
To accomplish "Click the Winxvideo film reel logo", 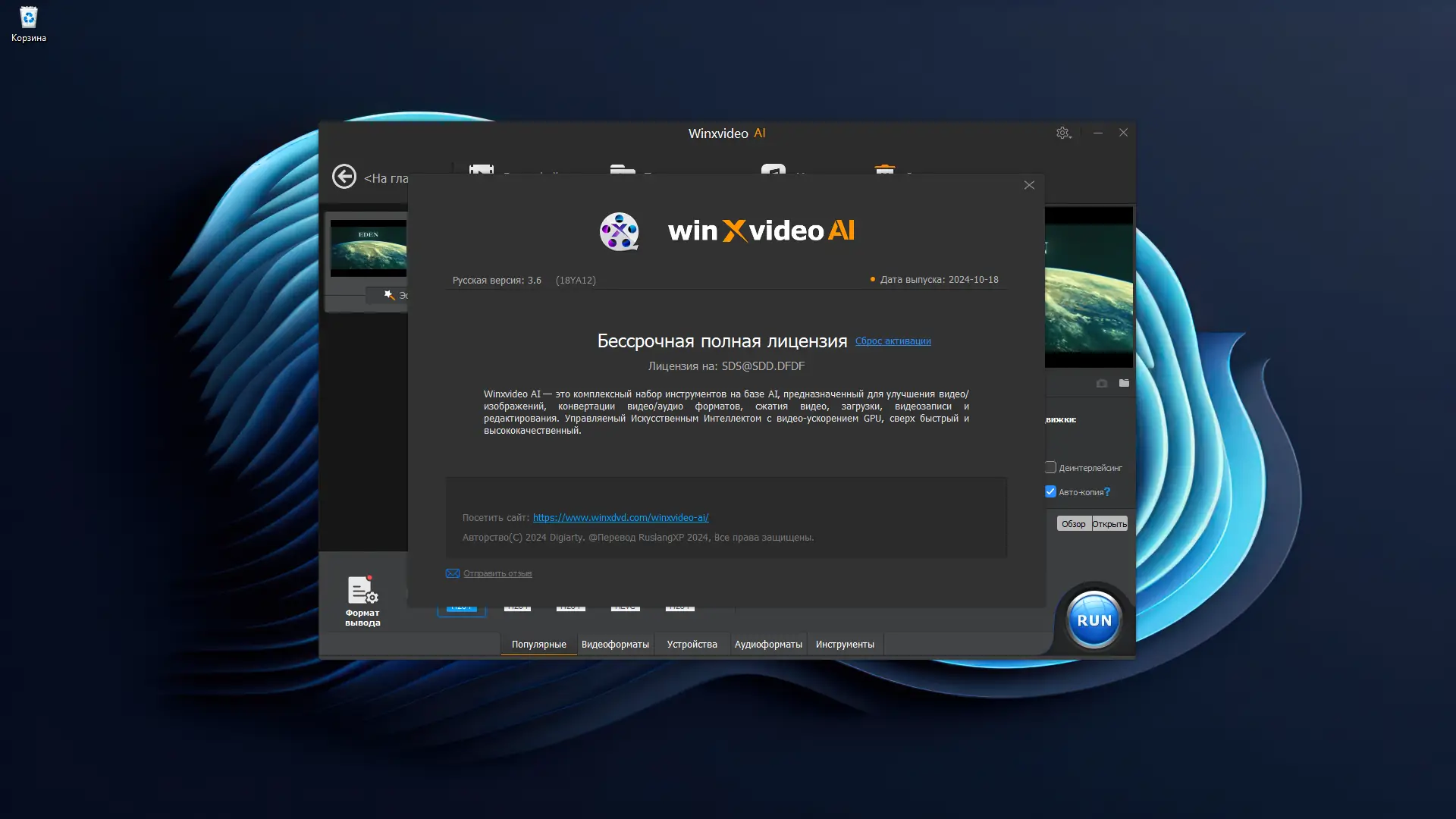I will 619,231.
